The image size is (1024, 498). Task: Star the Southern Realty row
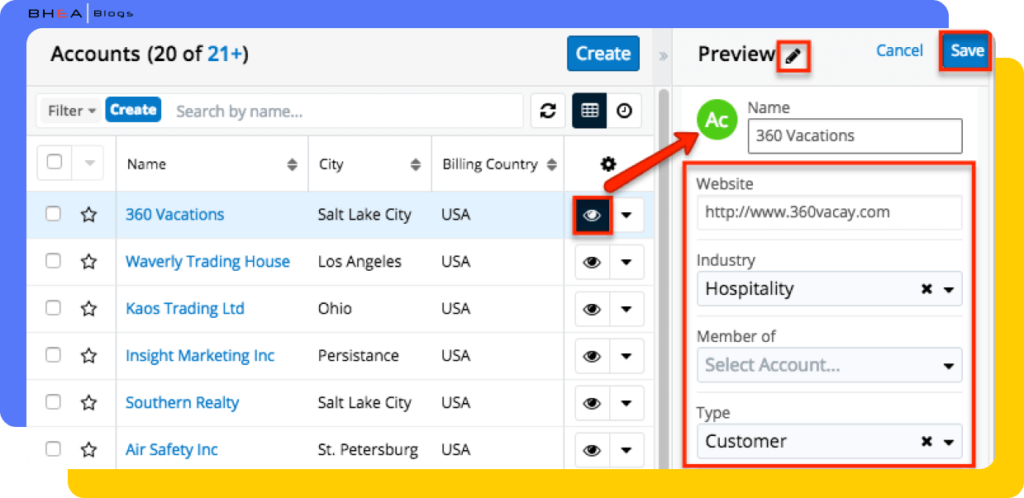pos(89,403)
